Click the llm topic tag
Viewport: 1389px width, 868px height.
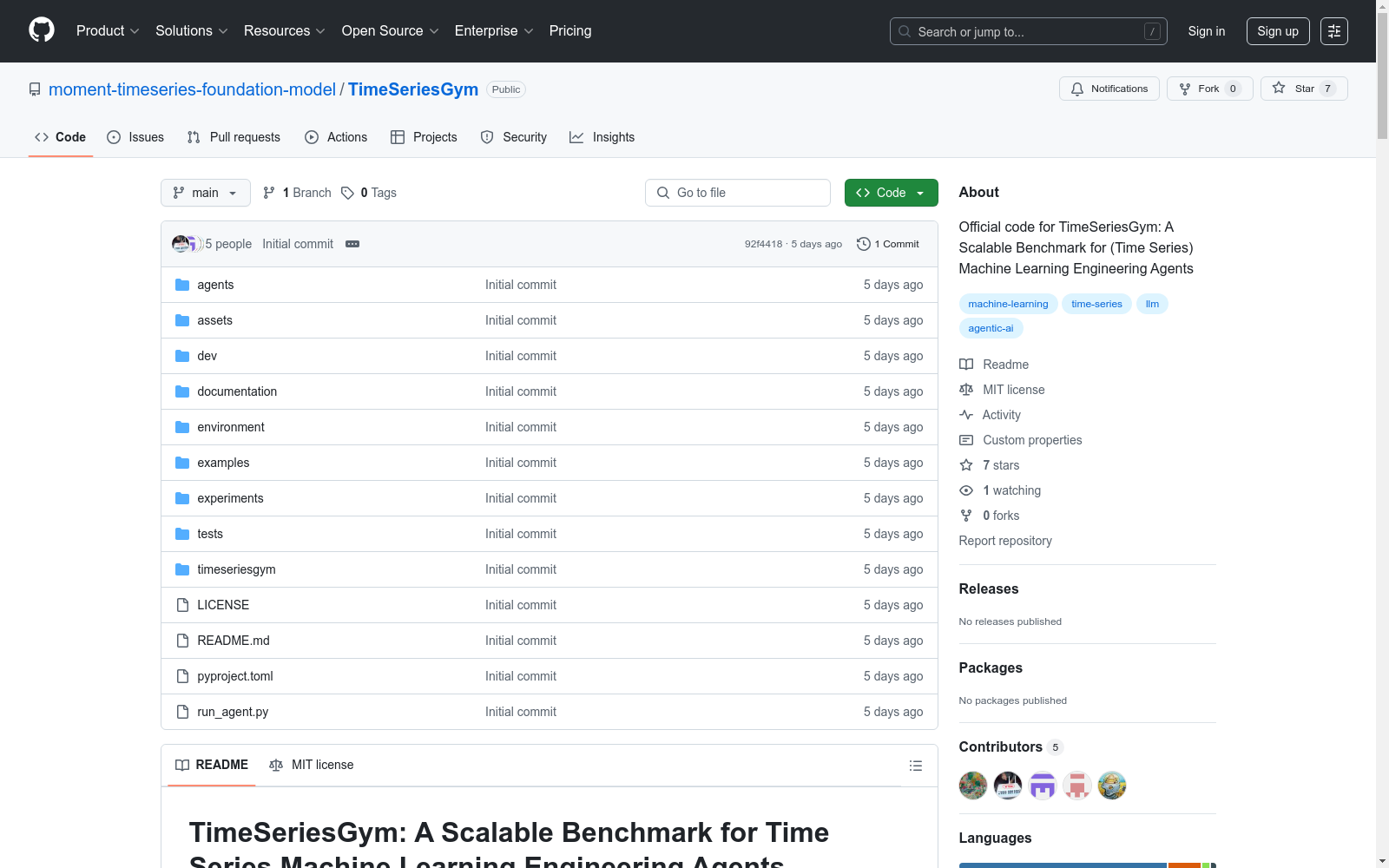pyautogui.click(x=1152, y=304)
